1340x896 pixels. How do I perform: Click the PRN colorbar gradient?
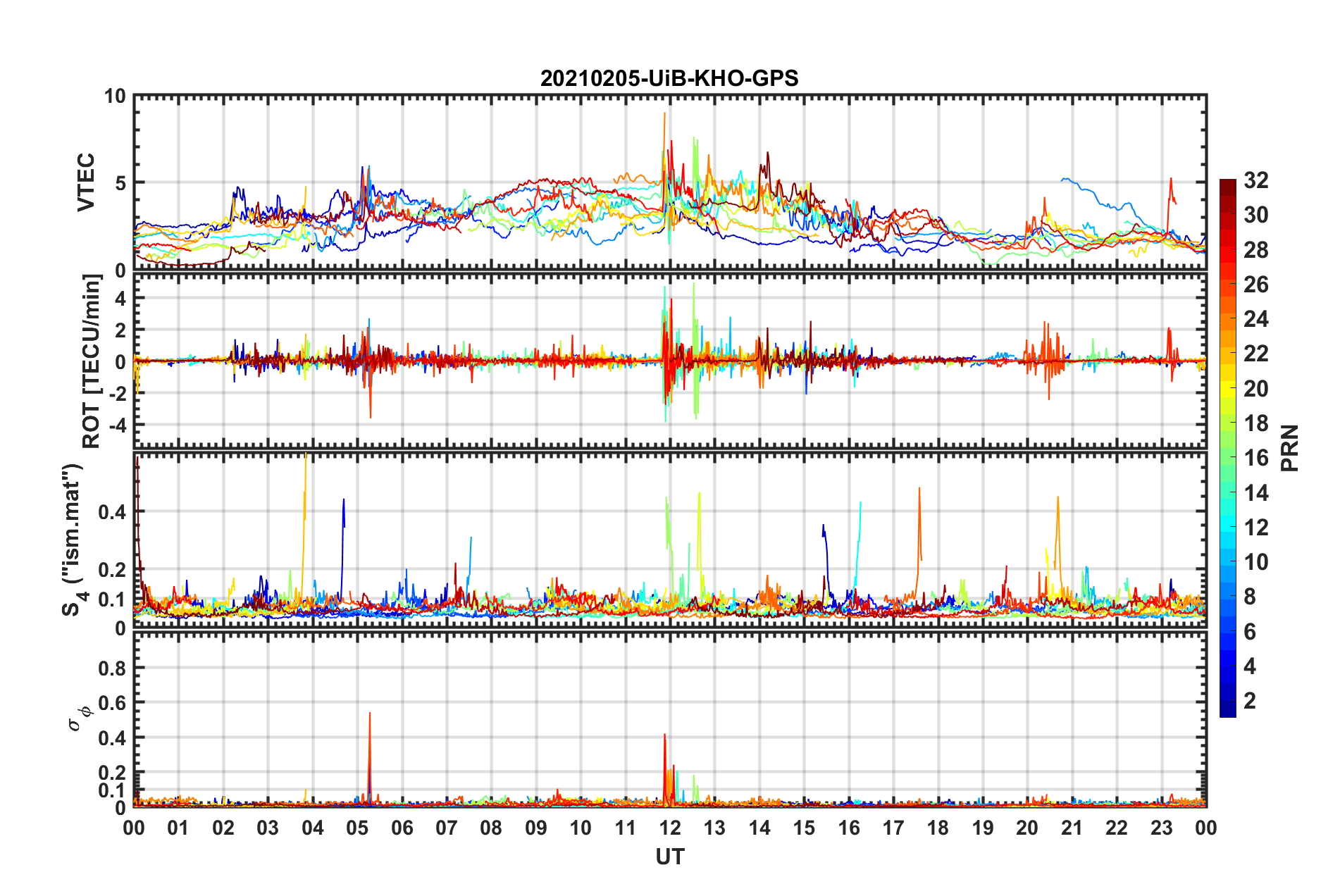[1228, 448]
